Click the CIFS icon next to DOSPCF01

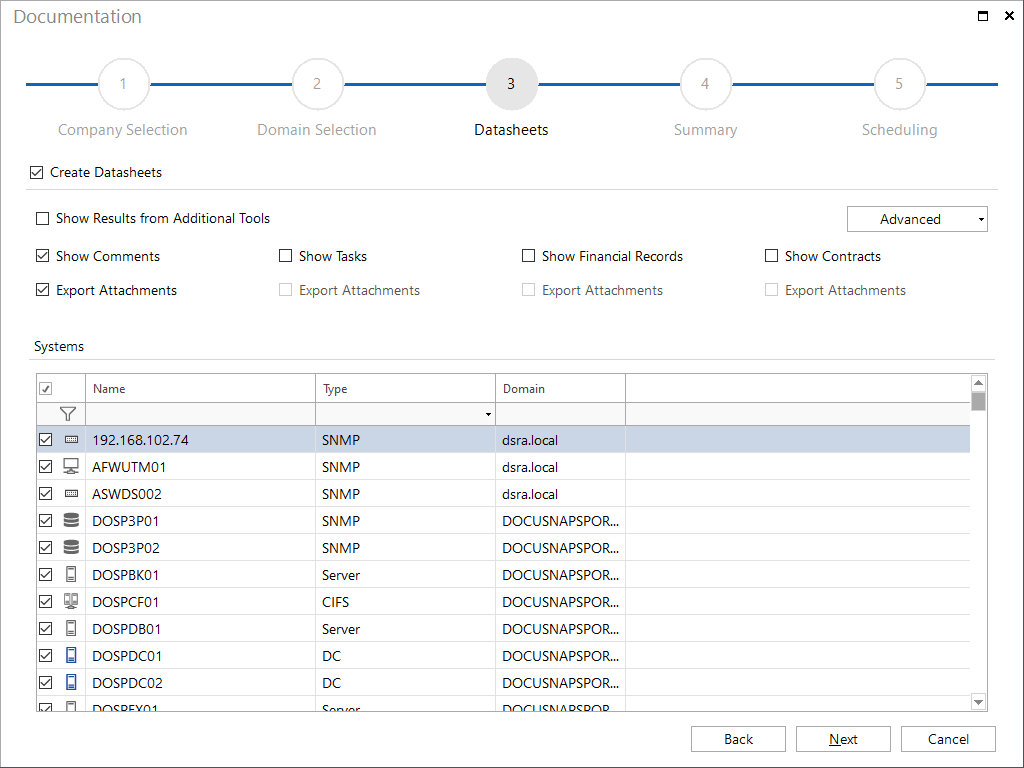point(71,601)
